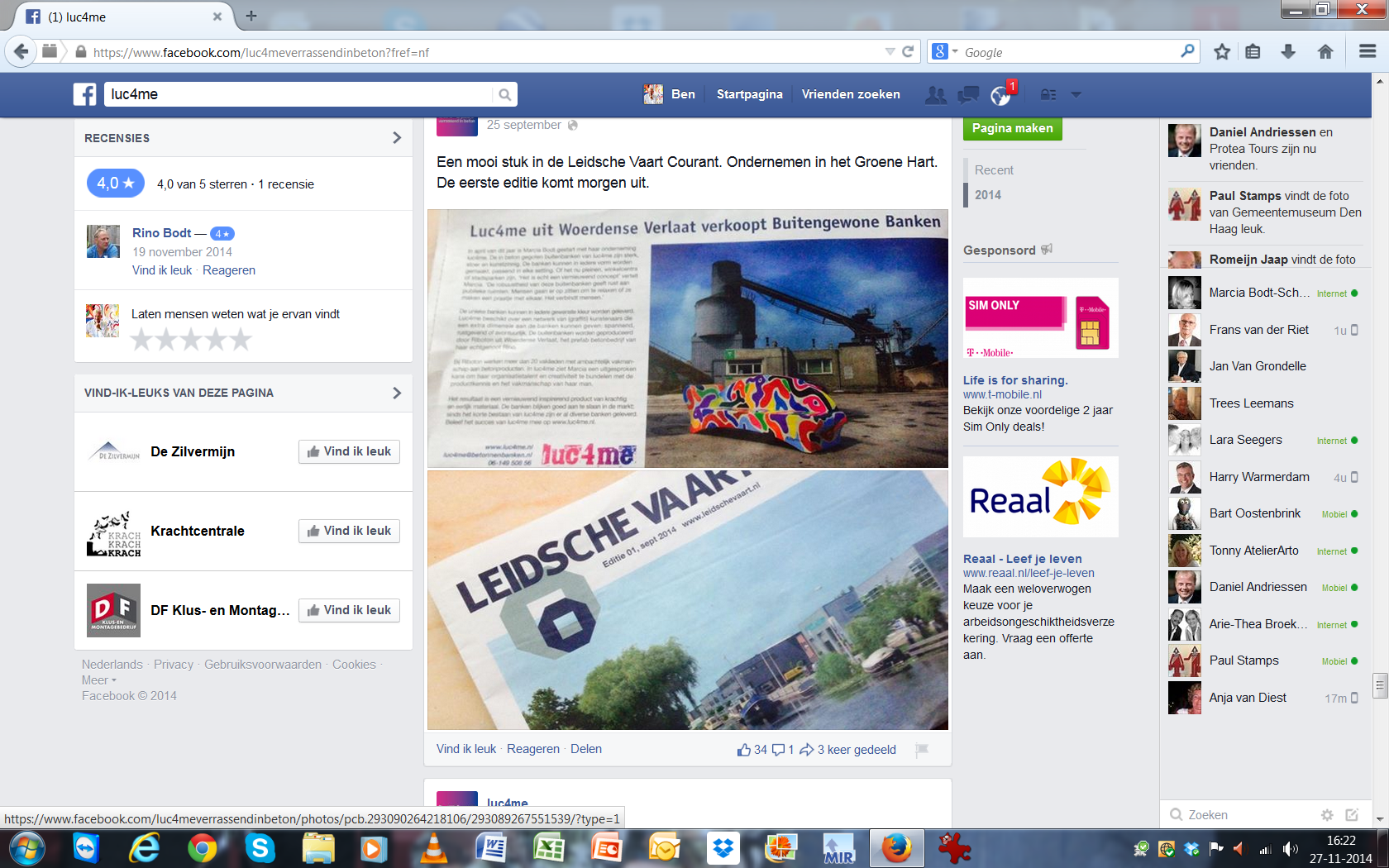Click Vind ik leuk under the post
This screenshot has height=868, width=1389.
coord(466,749)
